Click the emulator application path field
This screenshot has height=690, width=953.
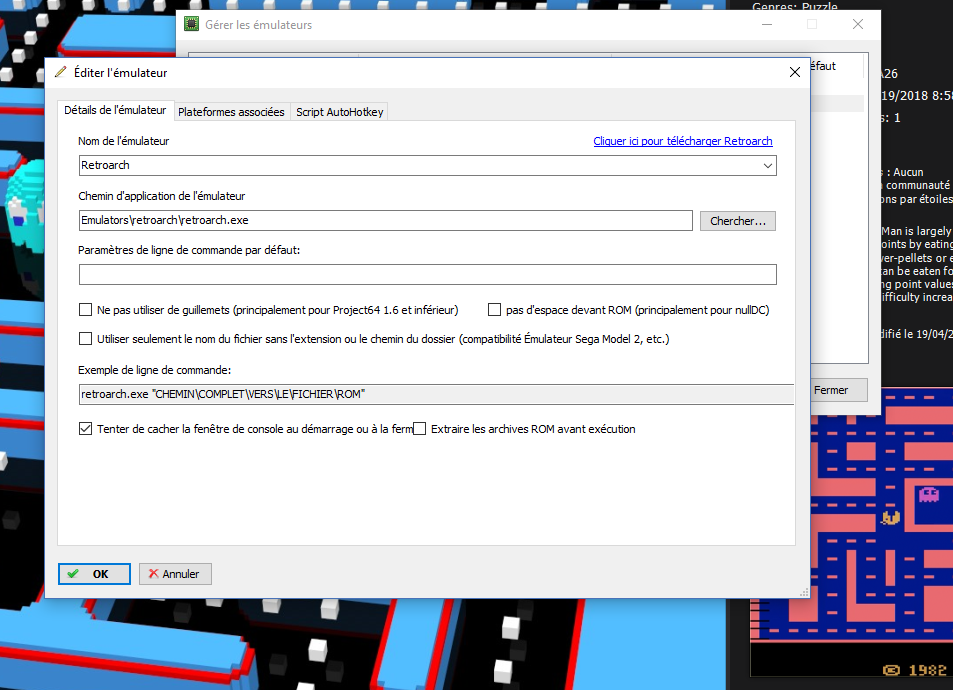[x=385, y=220]
